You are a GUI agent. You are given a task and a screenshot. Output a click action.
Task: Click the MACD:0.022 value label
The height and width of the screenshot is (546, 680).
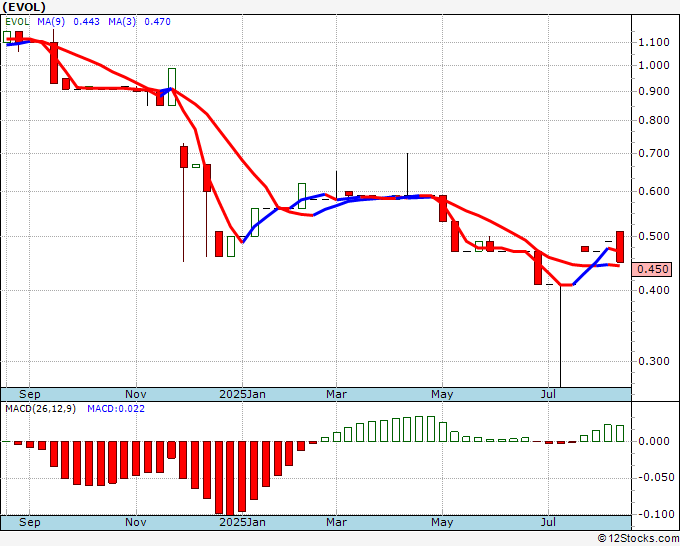click(116, 409)
